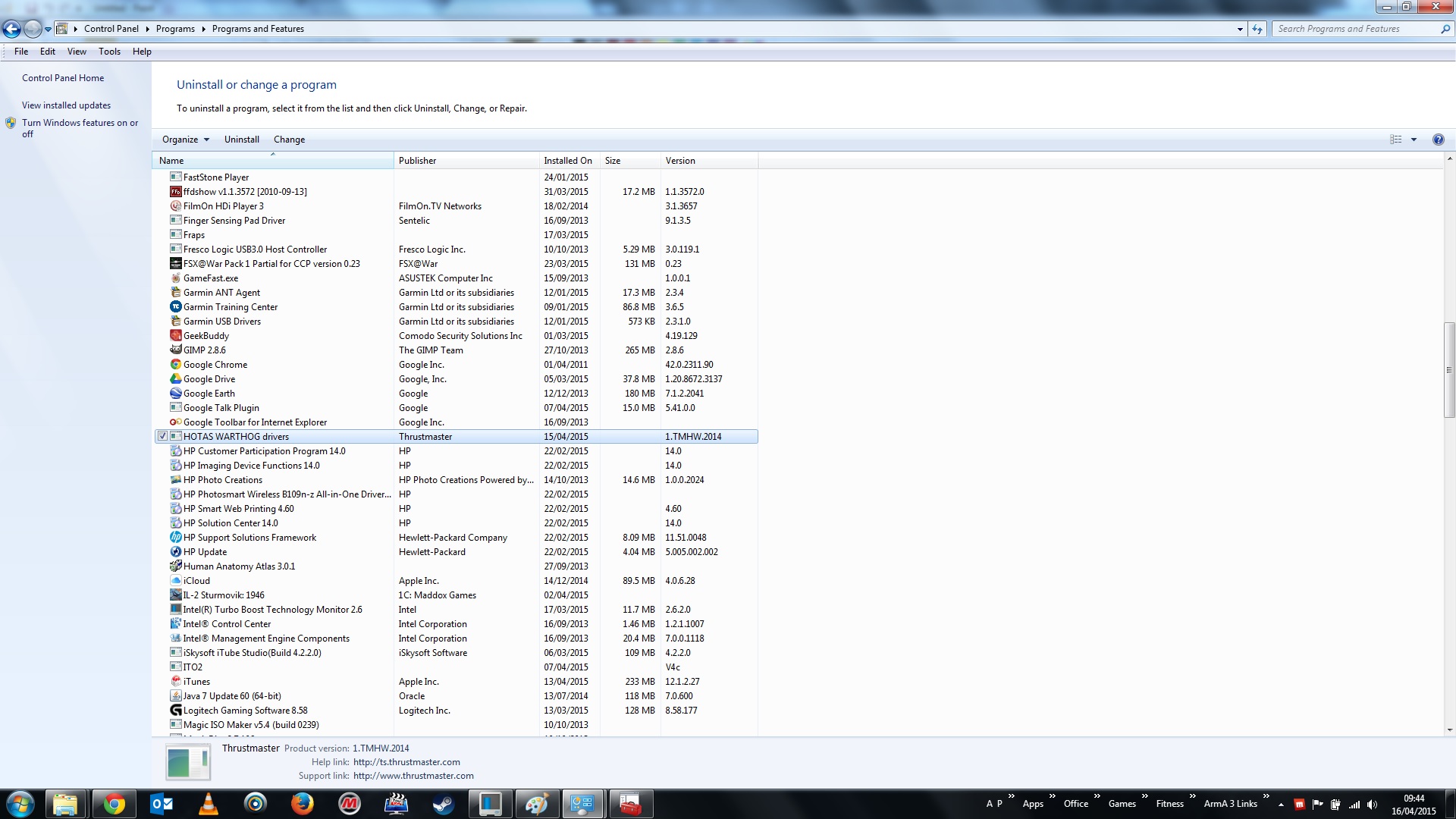
Task: Expand the address bar history dropdown
Action: pos(1240,29)
